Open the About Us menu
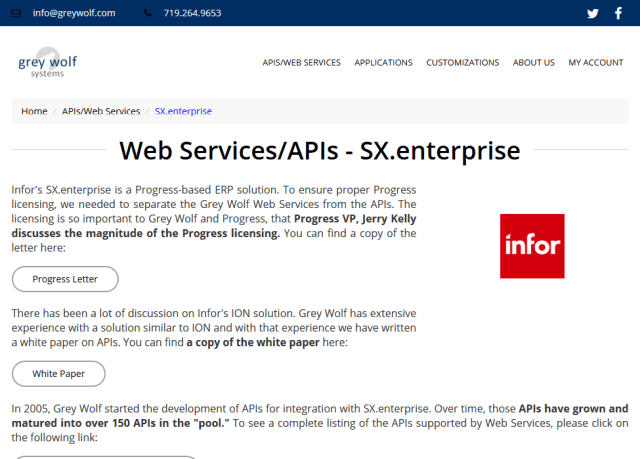The image size is (640, 459). tap(533, 62)
